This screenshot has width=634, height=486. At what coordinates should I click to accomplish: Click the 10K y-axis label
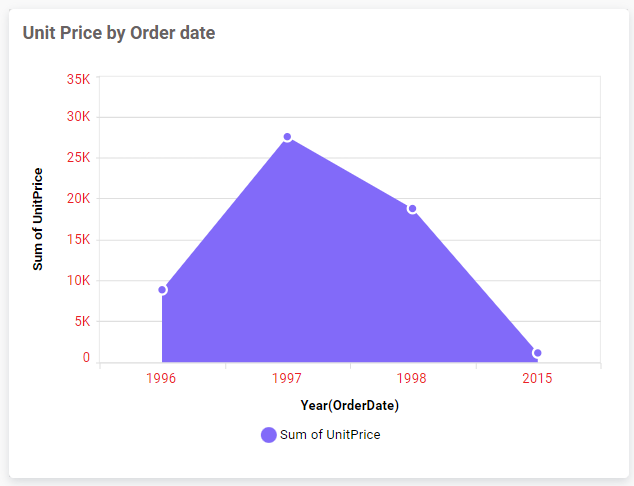78,281
